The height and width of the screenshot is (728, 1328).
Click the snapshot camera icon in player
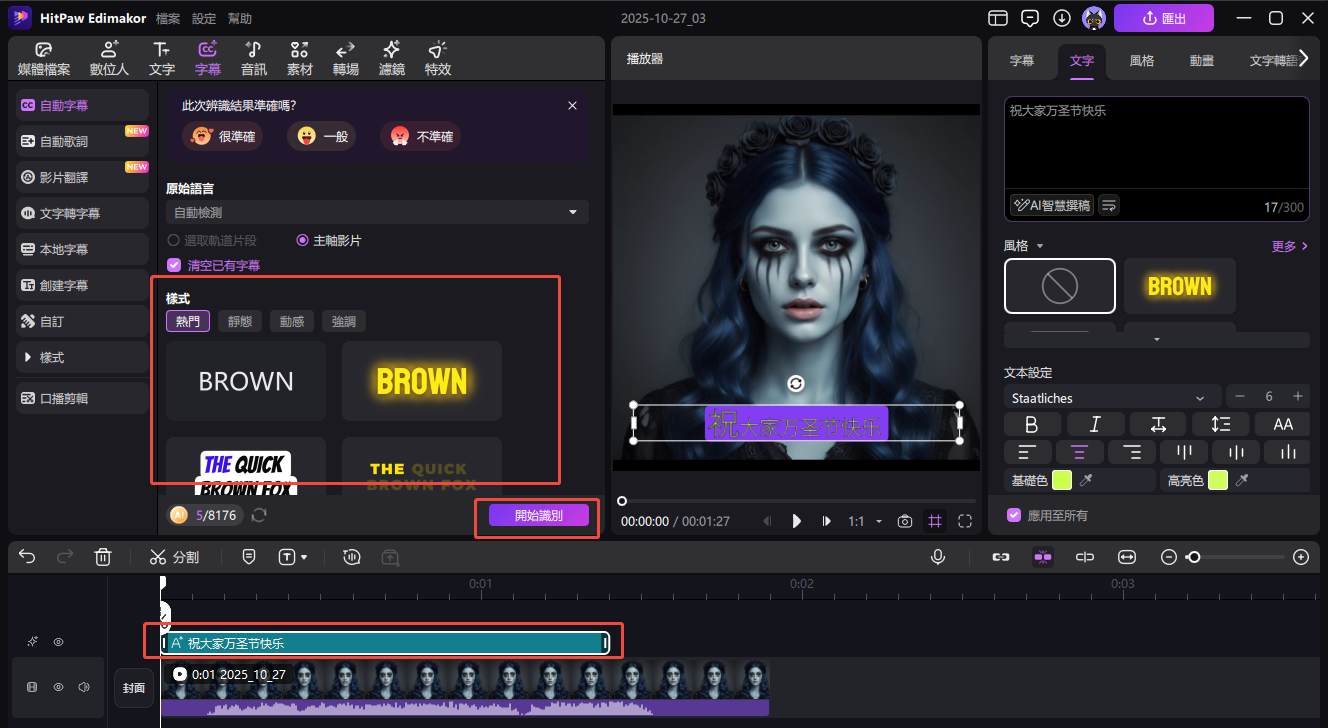pos(905,521)
